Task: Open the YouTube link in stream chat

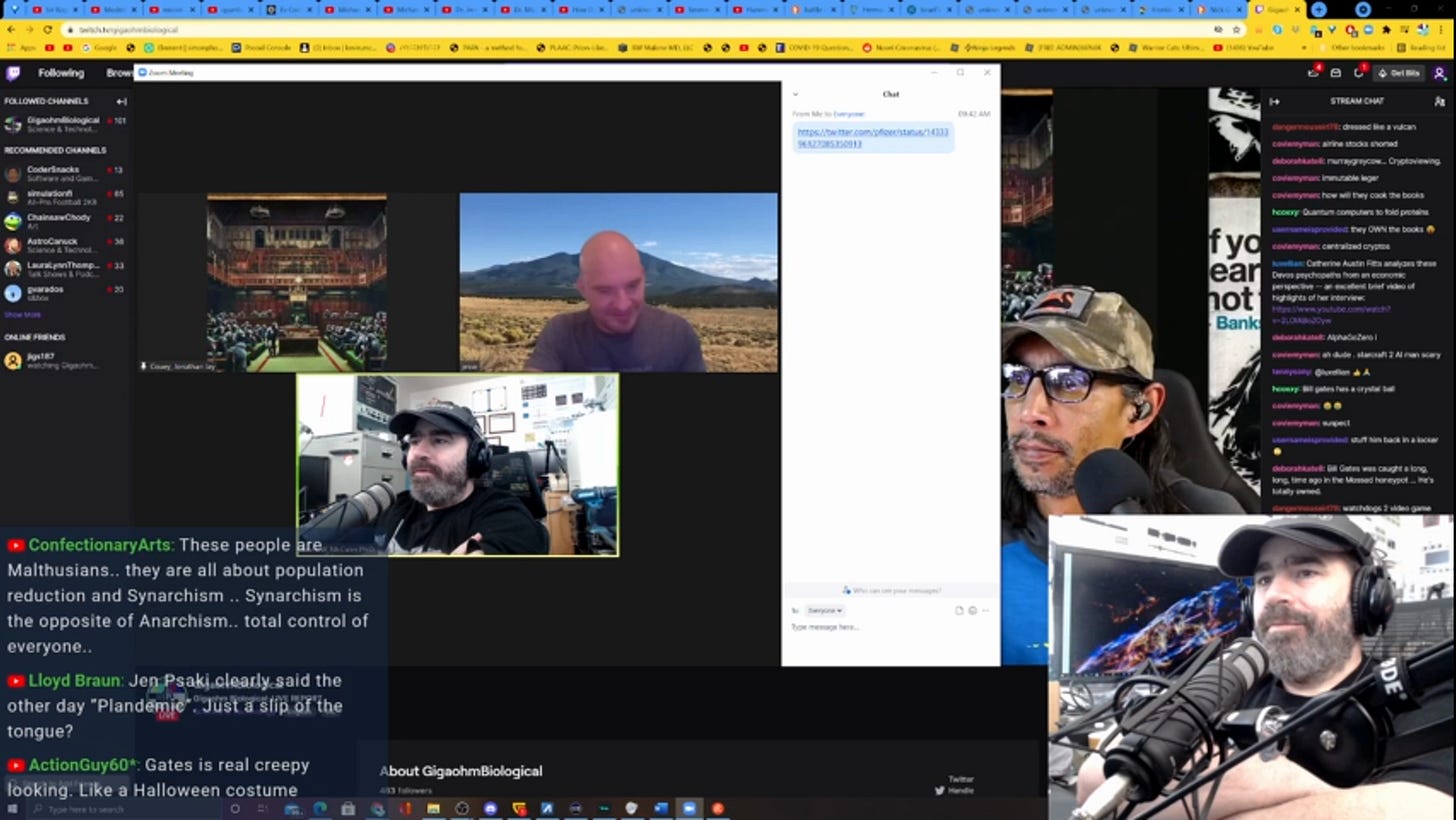Action: [x=1331, y=315]
